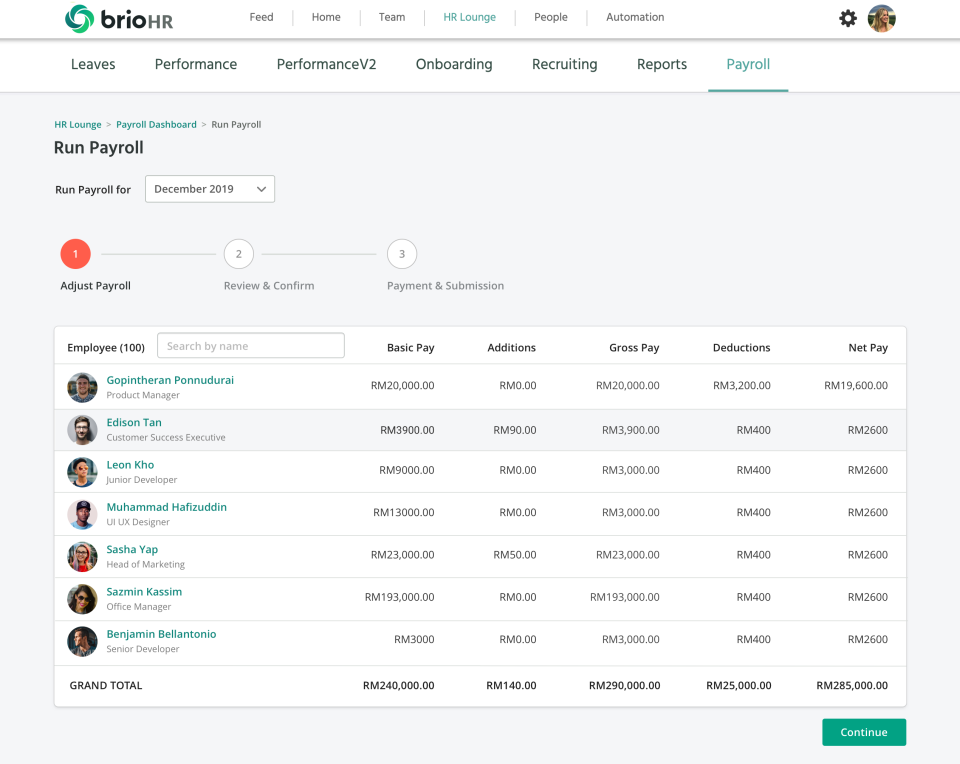Click Benjamin Bellantonio's name link
The width and height of the screenshot is (960, 764).
click(x=161, y=634)
